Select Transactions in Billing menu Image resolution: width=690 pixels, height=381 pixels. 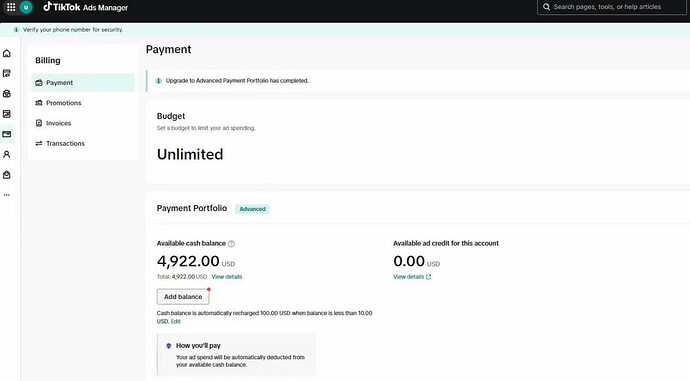pos(83,143)
